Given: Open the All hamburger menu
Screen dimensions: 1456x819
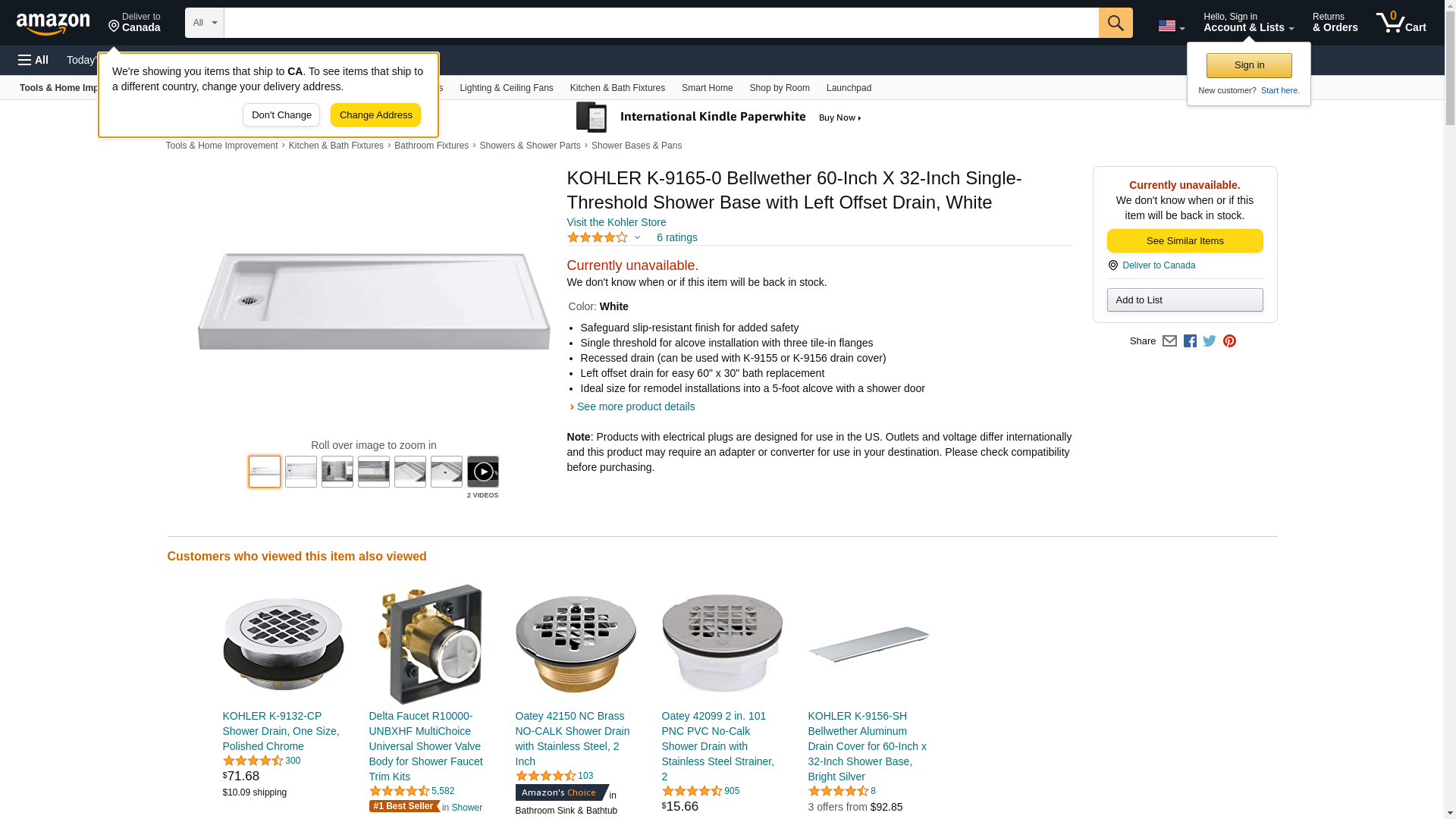Looking at the screenshot, I should (33, 60).
